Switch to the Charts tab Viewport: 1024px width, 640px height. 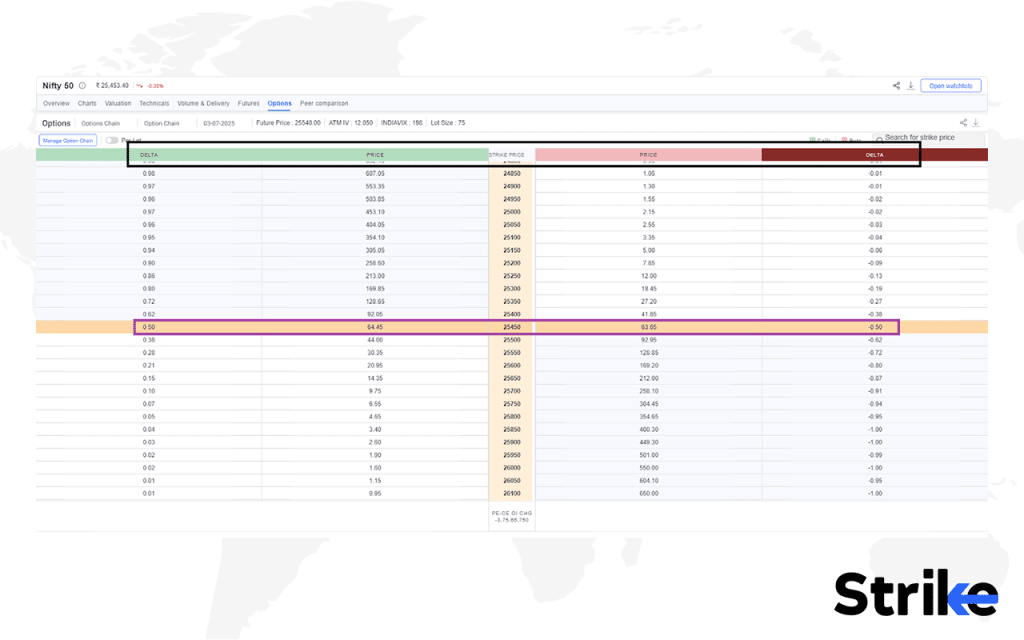coord(87,103)
